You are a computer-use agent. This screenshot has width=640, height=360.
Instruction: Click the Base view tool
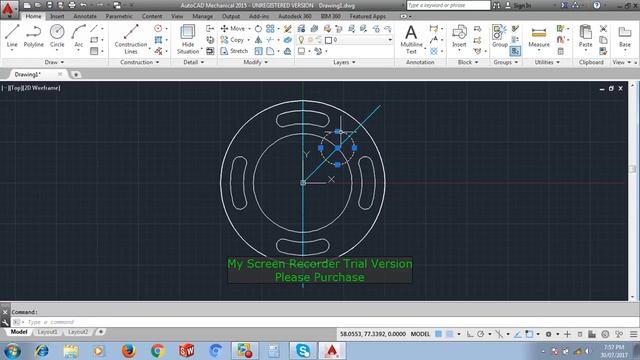(625, 36)
